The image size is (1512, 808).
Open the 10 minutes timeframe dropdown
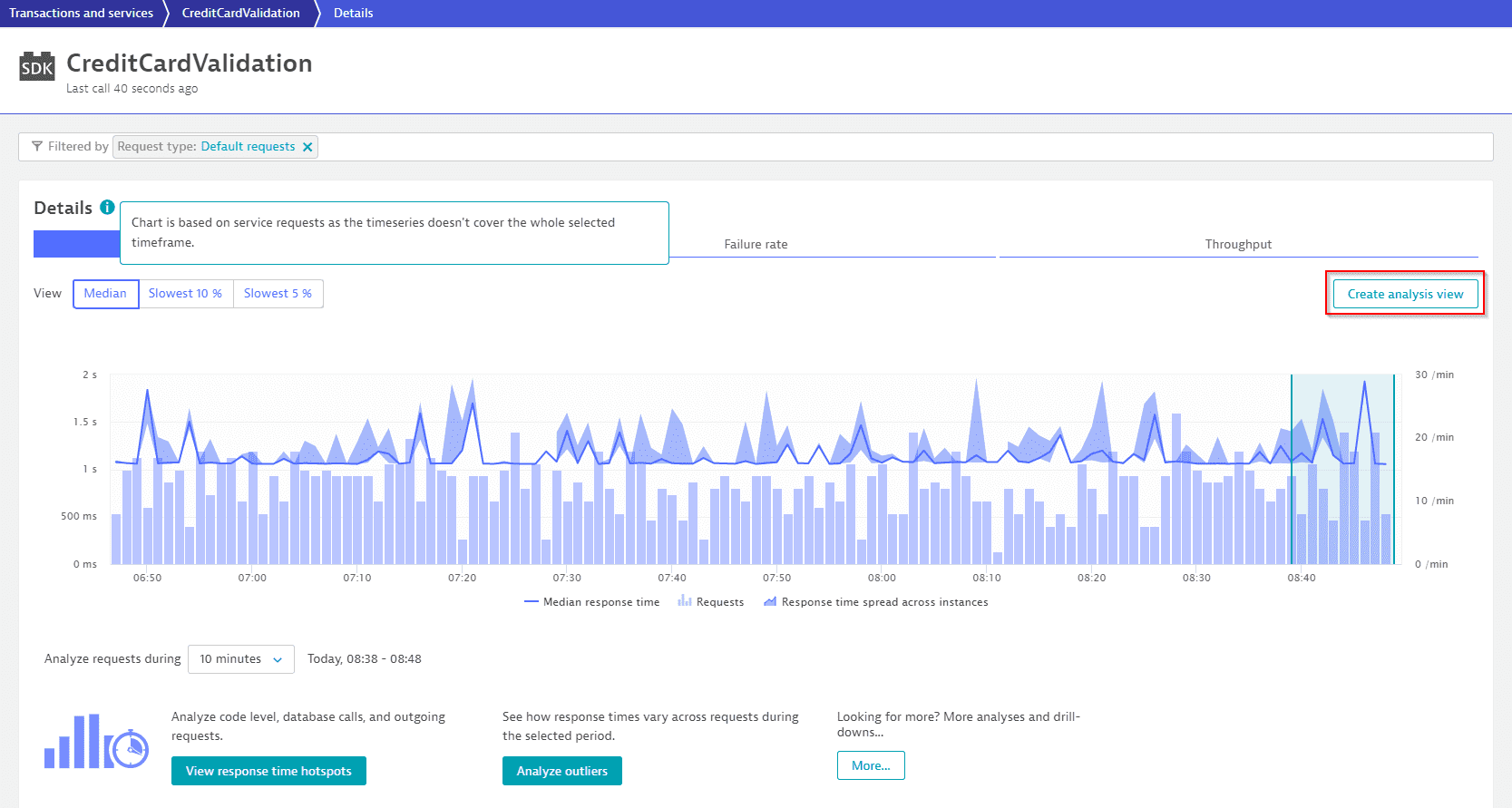(x=240, y=659)
